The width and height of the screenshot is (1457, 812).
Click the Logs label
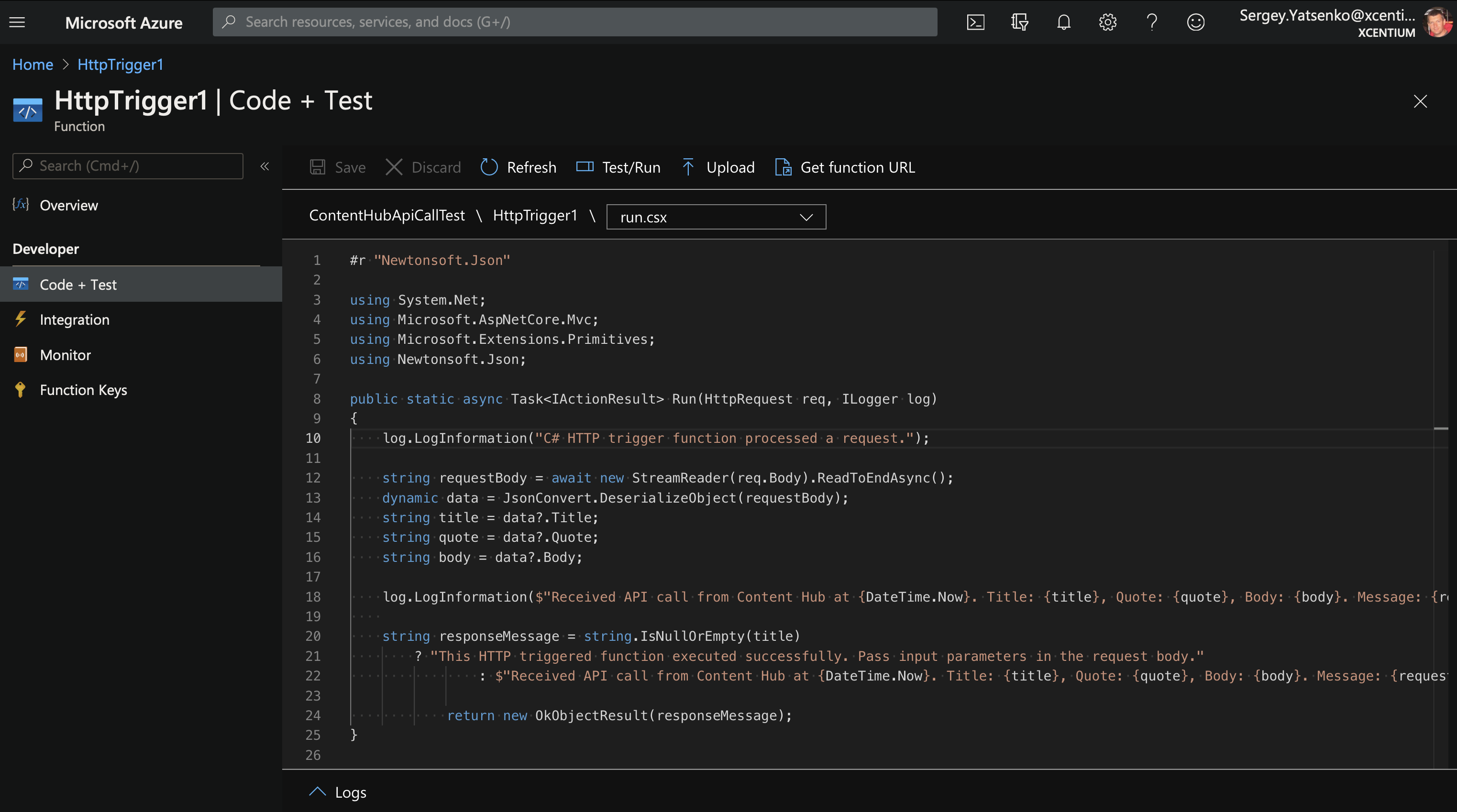351,792
